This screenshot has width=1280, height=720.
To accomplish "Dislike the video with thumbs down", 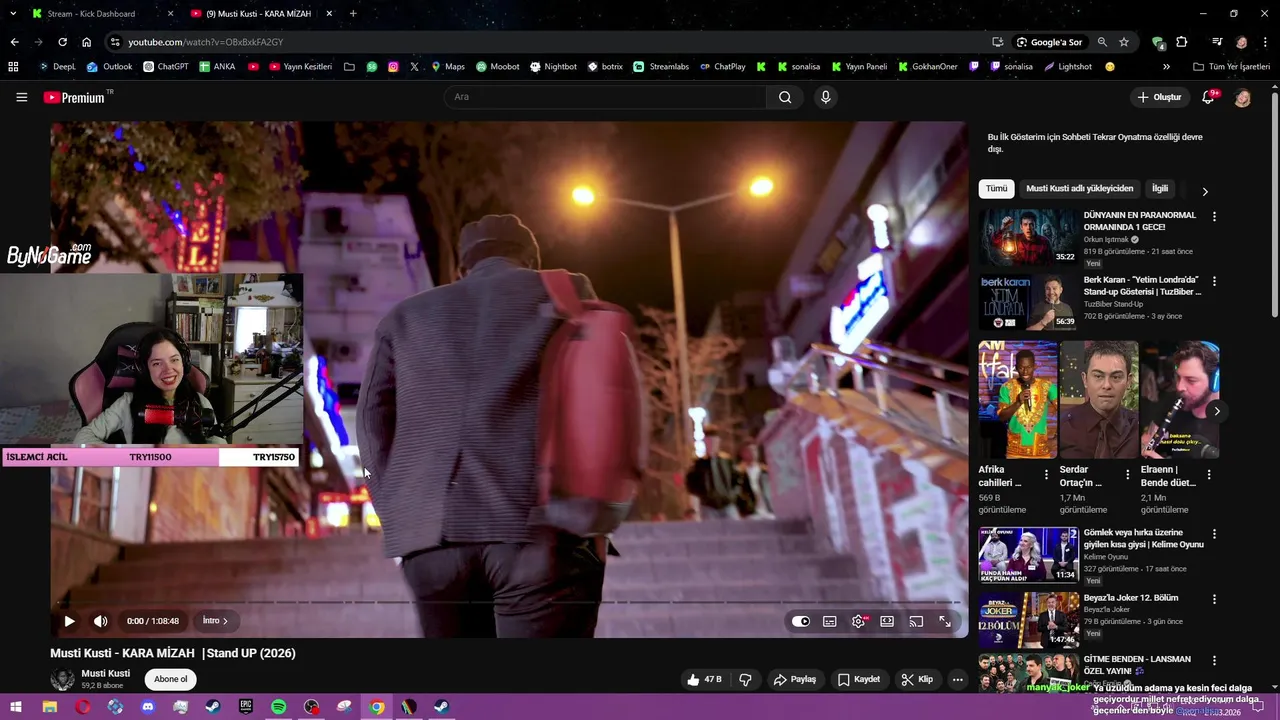I will pos(745,680).
